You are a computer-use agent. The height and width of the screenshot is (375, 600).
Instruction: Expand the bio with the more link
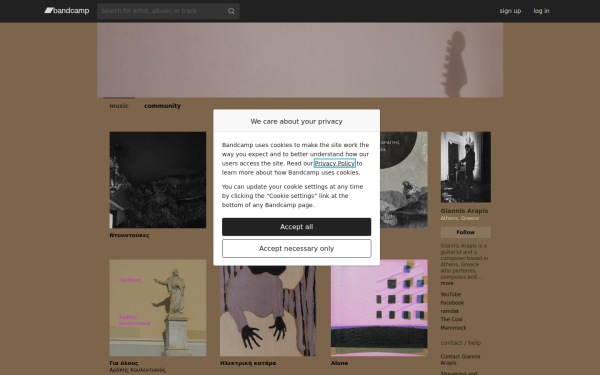pyautogui.click(x=447, y=283)
